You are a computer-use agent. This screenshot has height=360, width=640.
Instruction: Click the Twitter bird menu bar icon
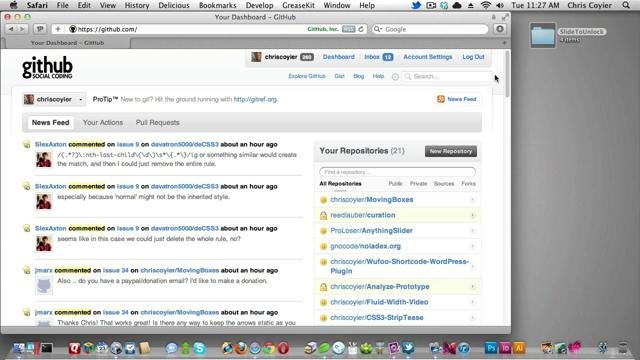pyautogui.click(x=416, y=5)
